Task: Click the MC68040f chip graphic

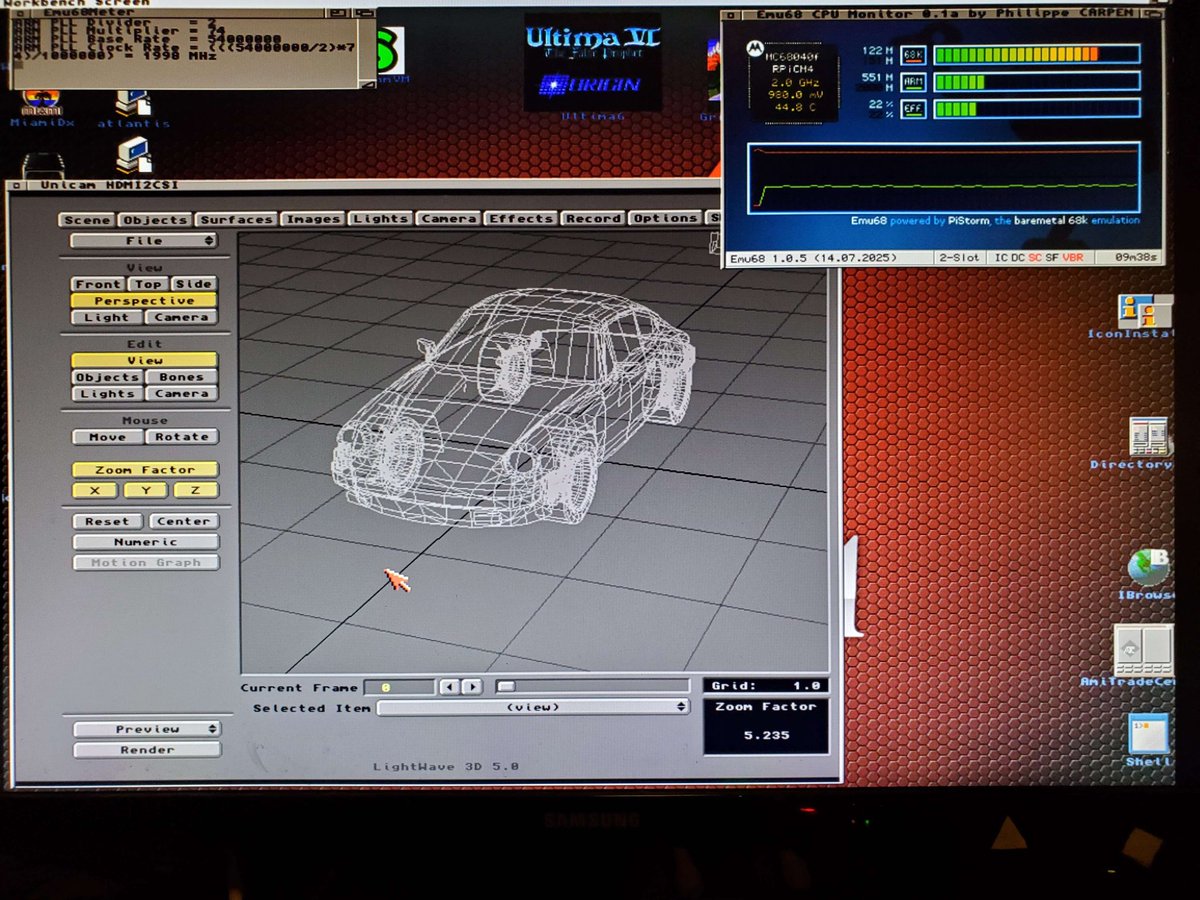Action: point(794,83)
